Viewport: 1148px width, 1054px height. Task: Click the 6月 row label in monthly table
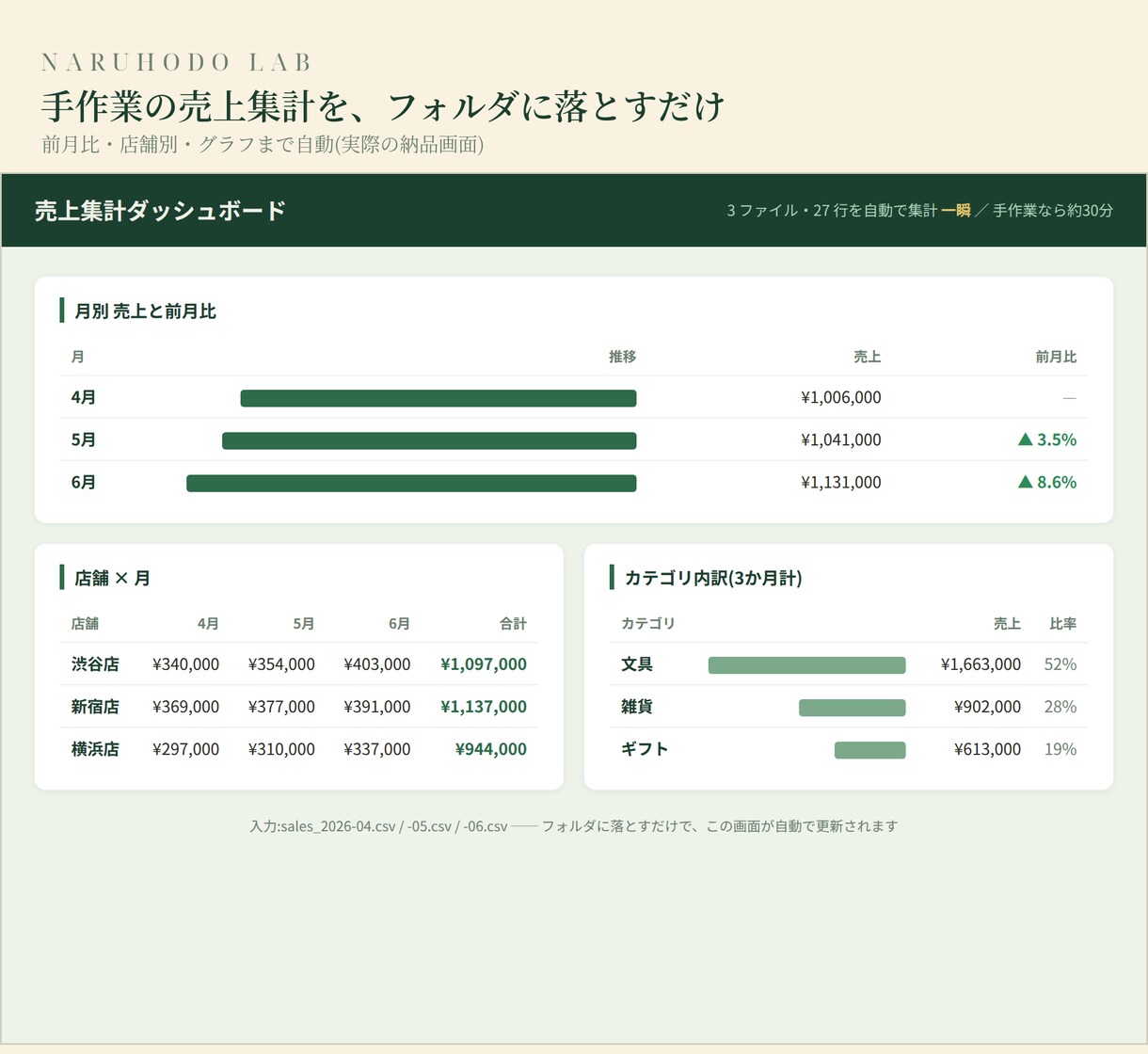84,482
